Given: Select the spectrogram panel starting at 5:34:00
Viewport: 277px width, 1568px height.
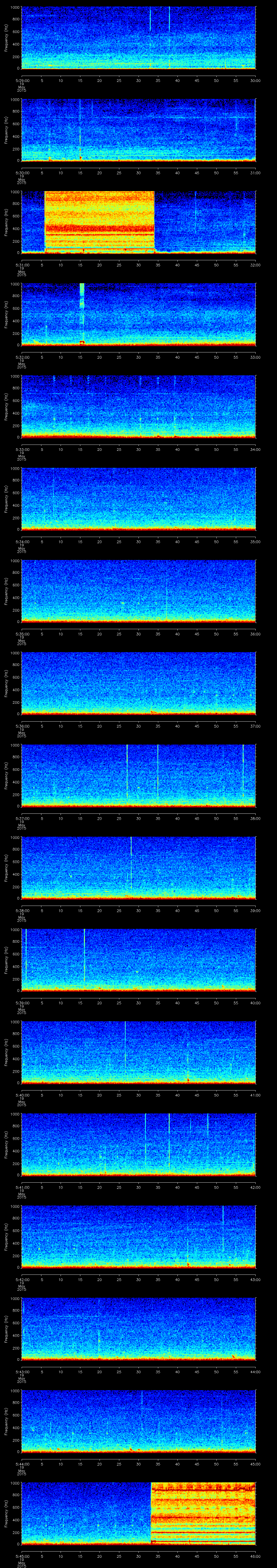Looking at the screenshot, I should pos(138,499).
